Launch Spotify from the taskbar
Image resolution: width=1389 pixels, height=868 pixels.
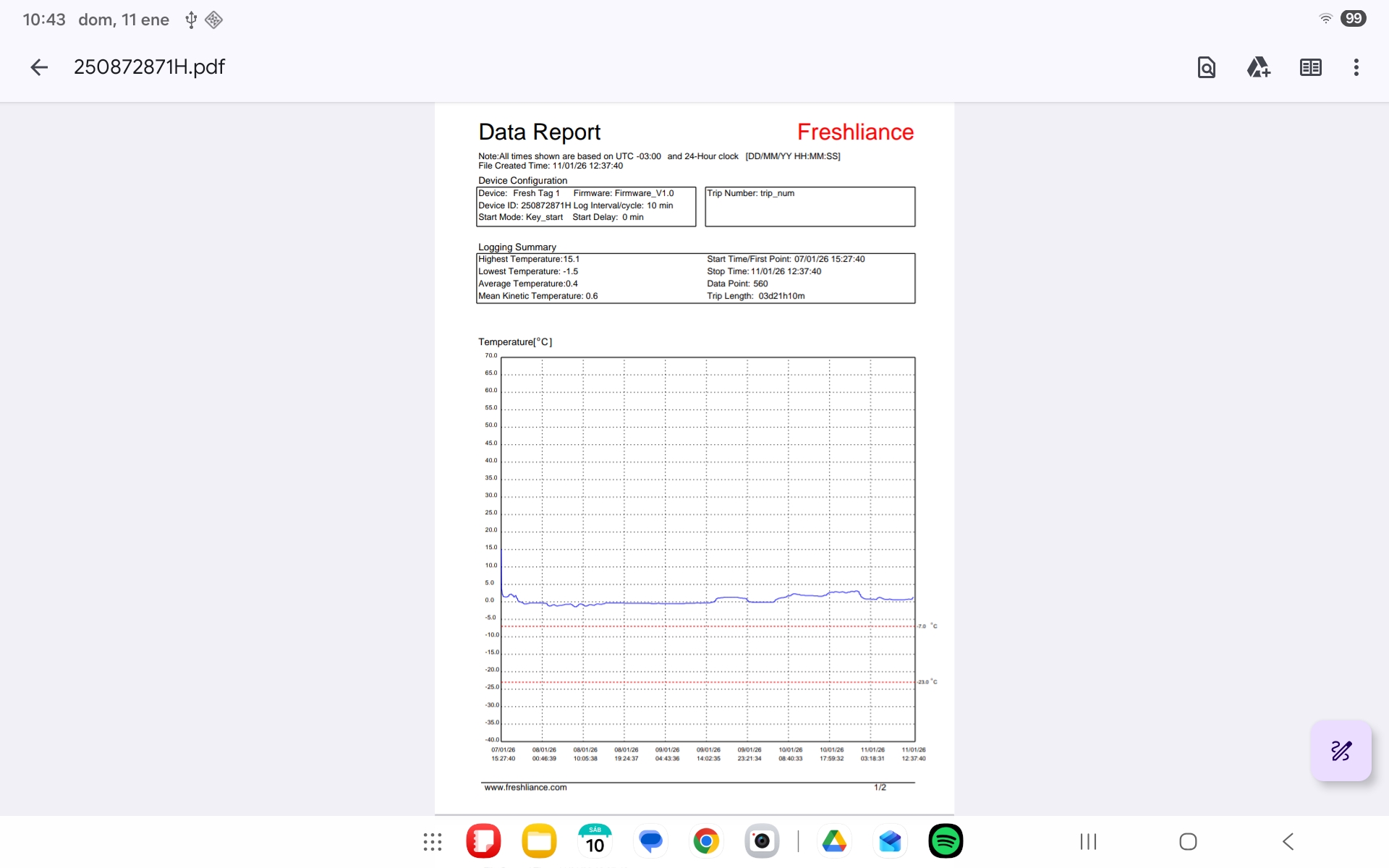(946, 841)
